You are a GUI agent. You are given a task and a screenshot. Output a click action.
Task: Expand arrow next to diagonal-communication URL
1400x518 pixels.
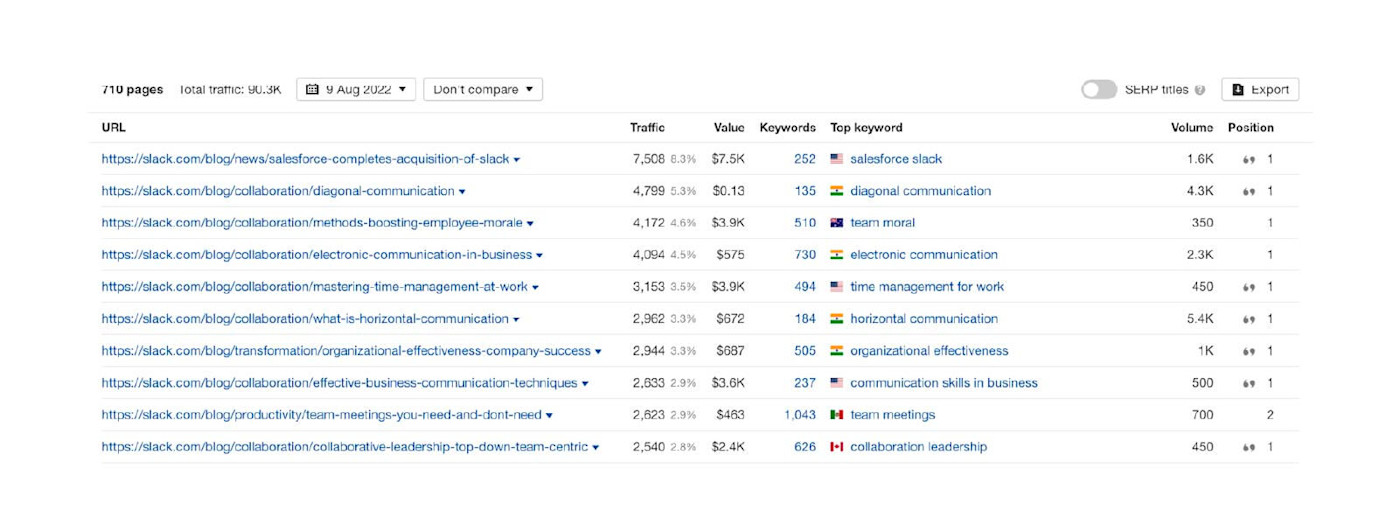click(462, 192)
